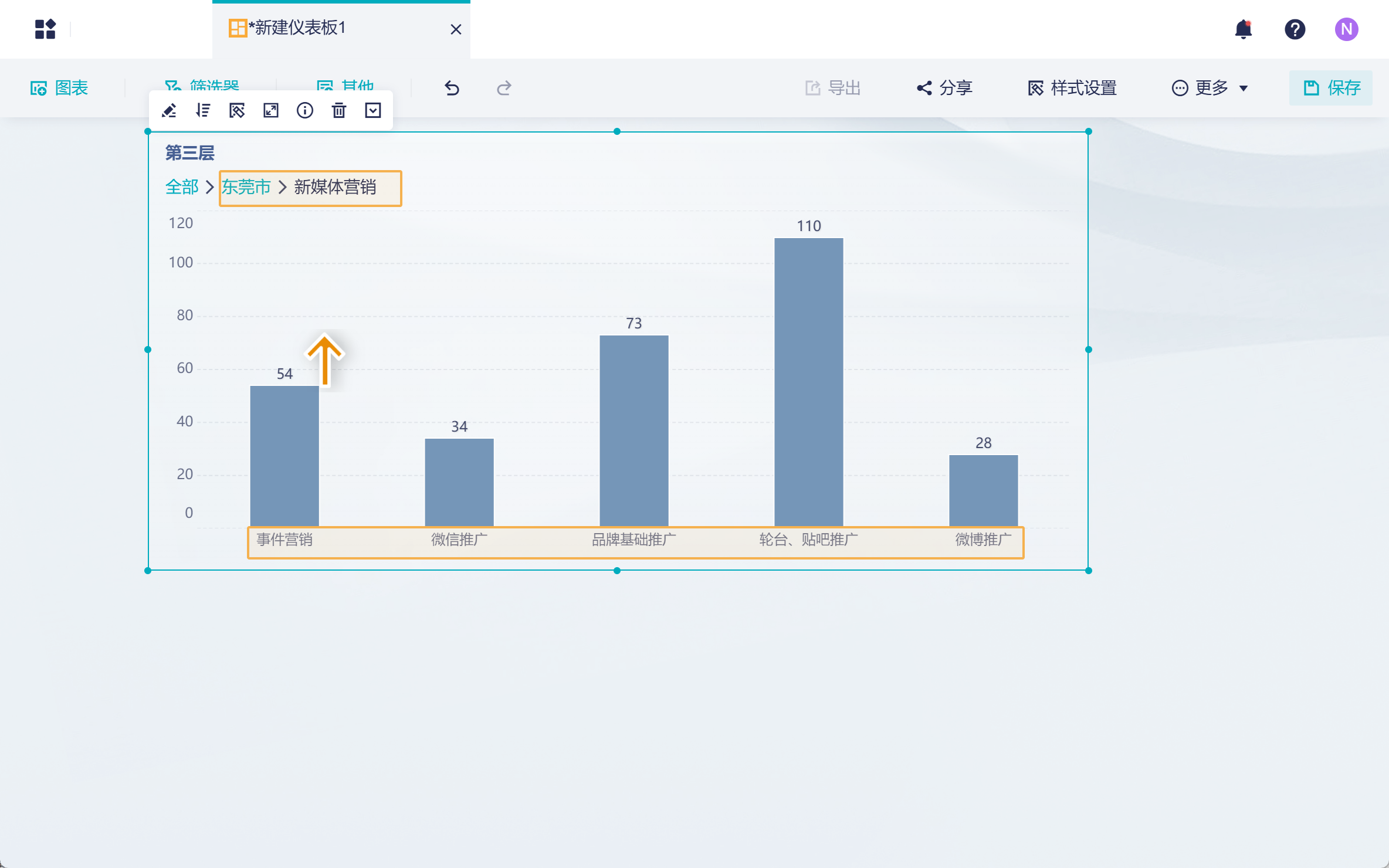Open 样式设置 style settings
This screenshot has height=868, width=1389.
[x=1072, y=87]
